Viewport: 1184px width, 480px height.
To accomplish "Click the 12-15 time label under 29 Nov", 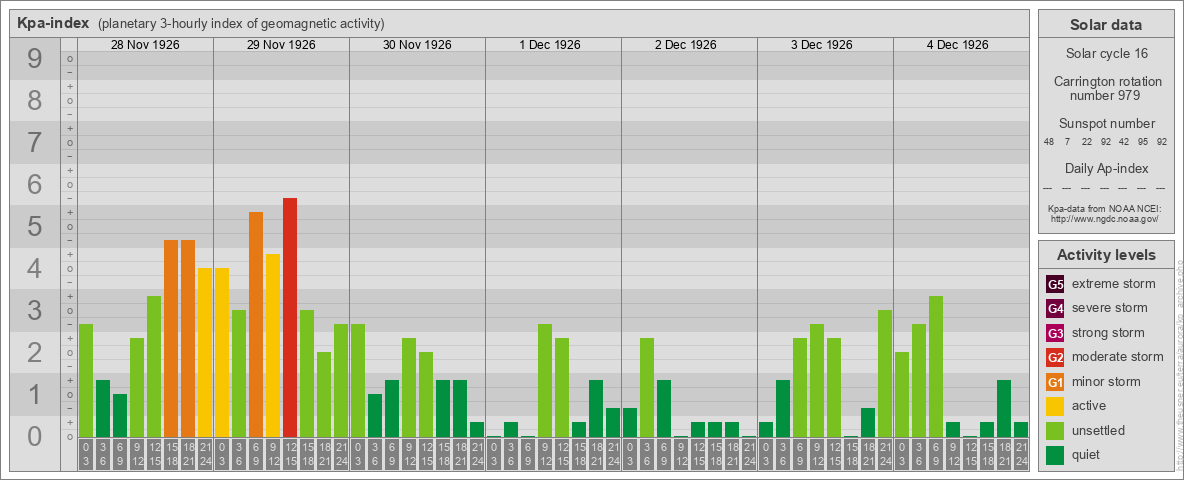I will pos(290,456).
